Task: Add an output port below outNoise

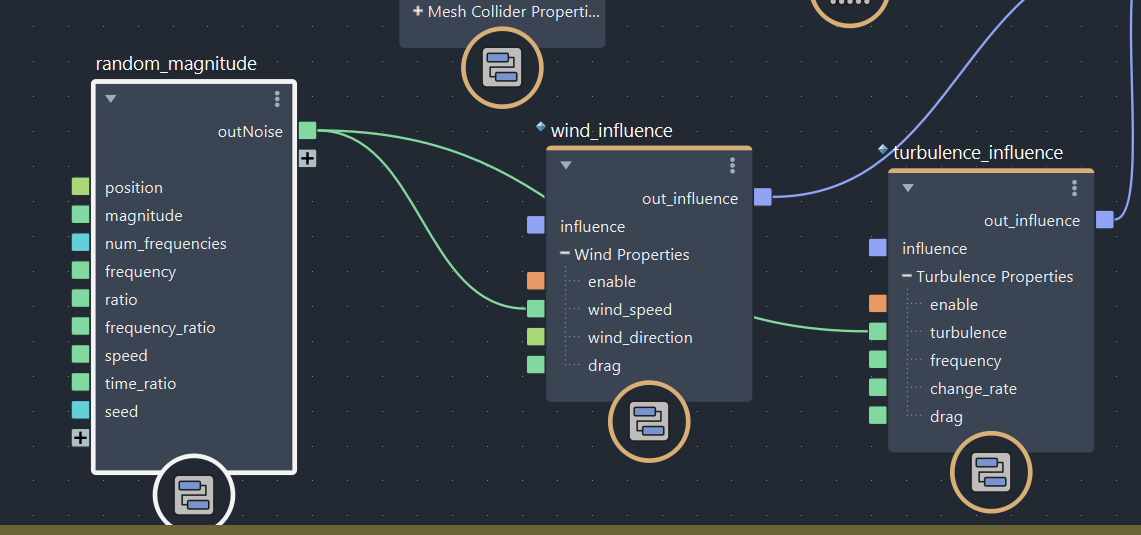Action: (307, 158)
